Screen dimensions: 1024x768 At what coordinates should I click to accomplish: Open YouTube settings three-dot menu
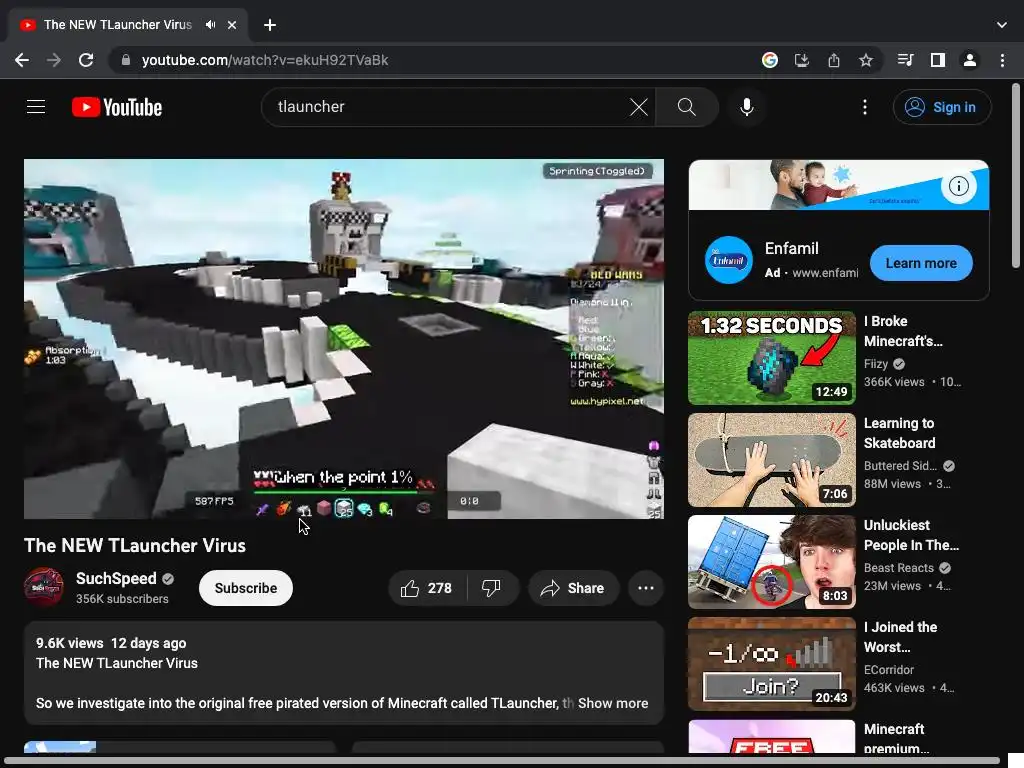pos(865,107)
